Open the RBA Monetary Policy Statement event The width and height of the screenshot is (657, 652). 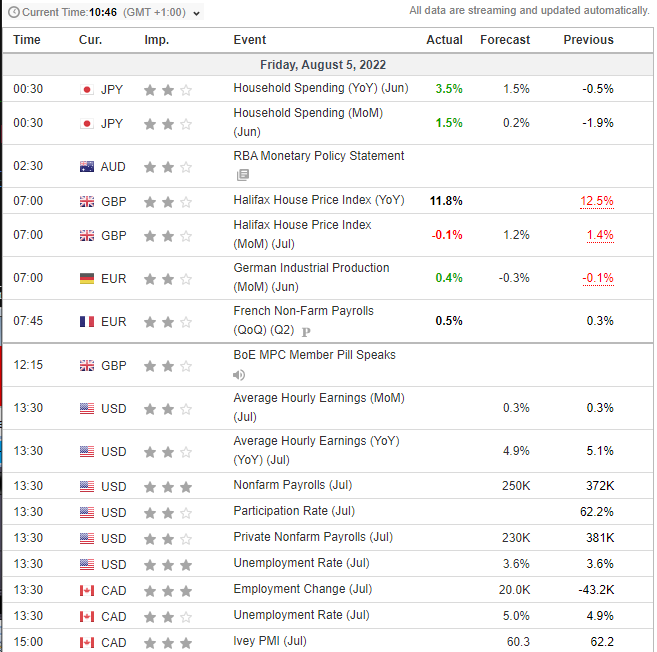pyautogui.click(x=318, y=156)
